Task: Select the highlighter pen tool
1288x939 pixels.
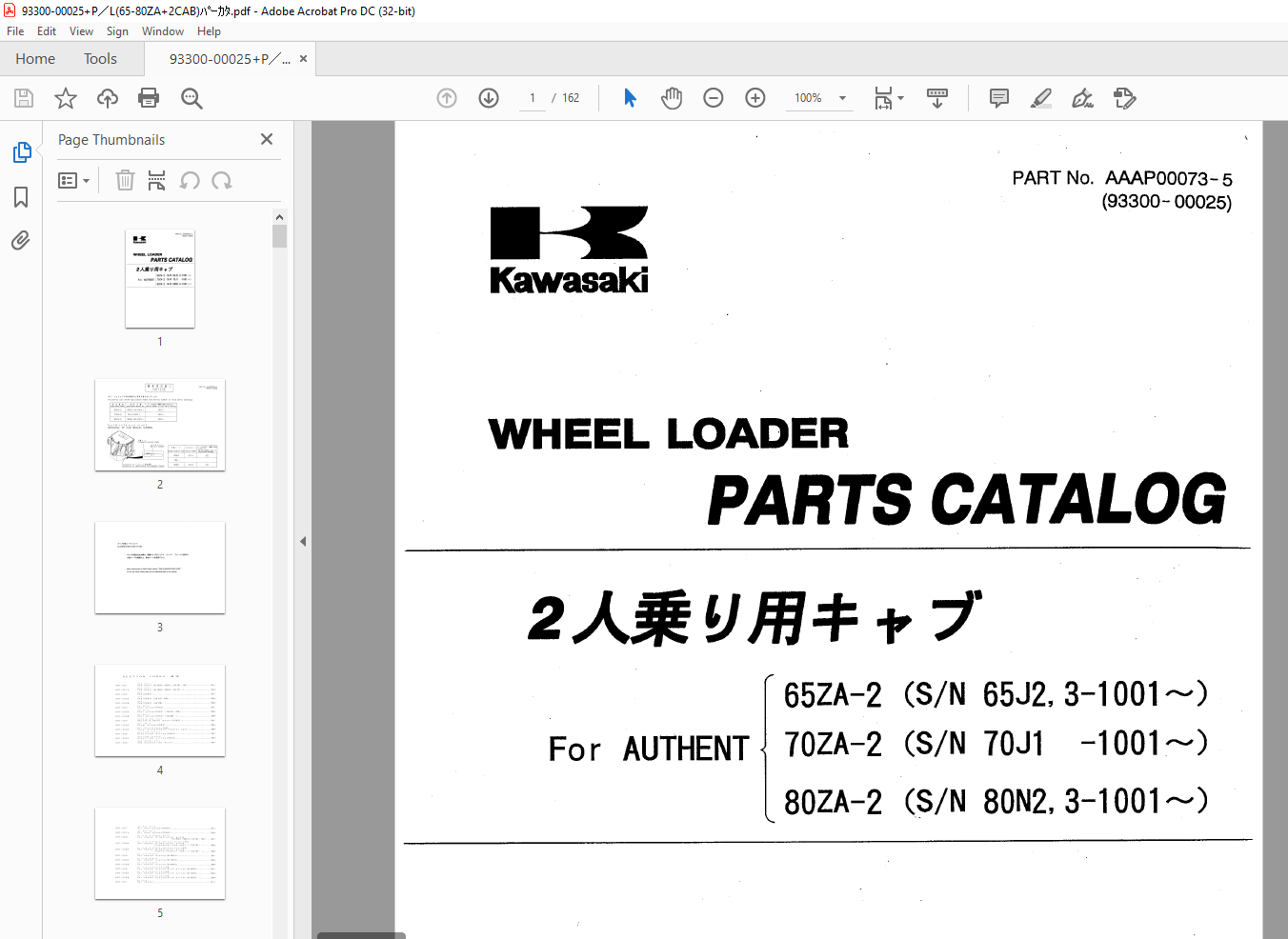Action: click(x=1041, y=98)
